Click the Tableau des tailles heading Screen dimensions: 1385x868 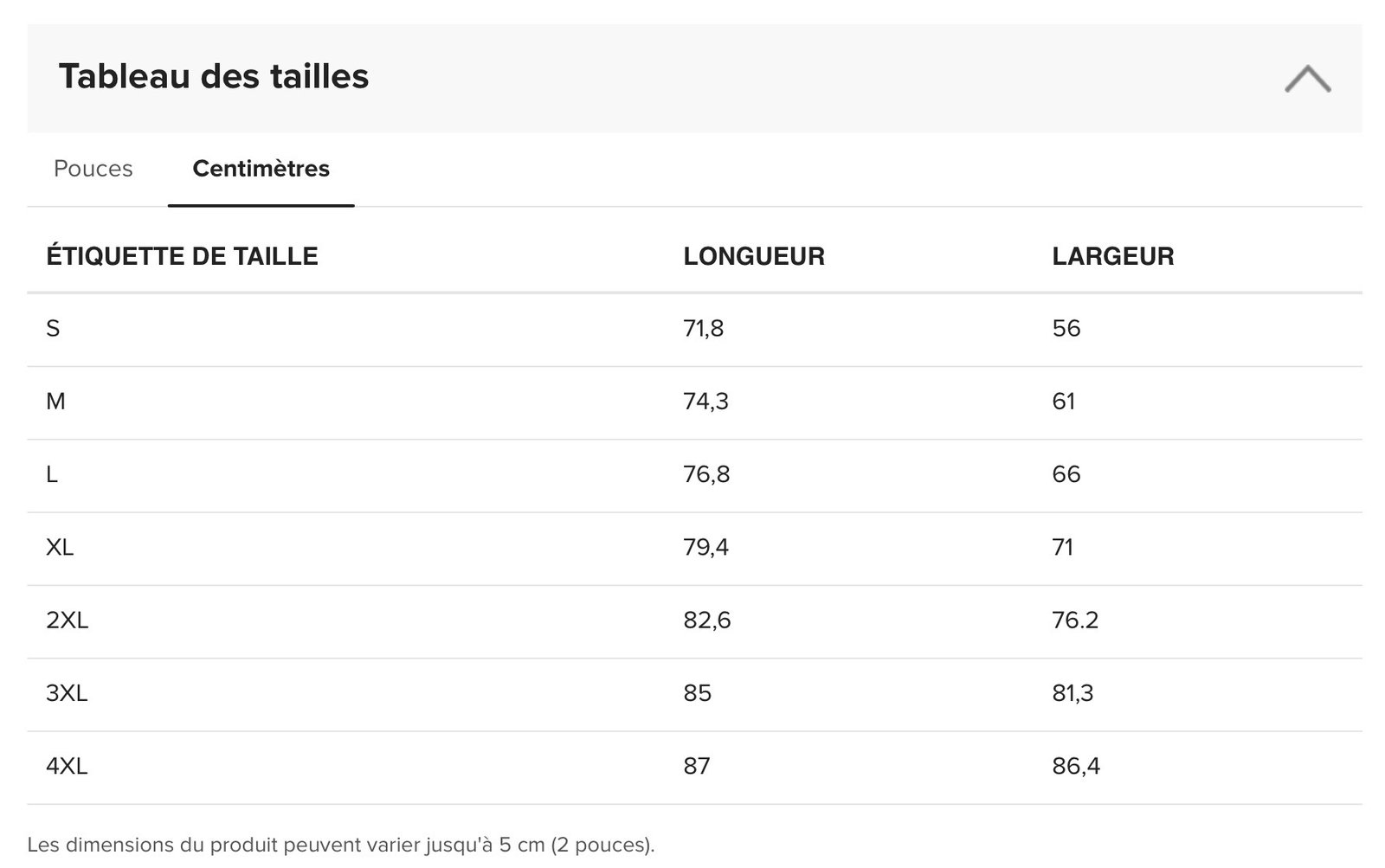(214, 76)
